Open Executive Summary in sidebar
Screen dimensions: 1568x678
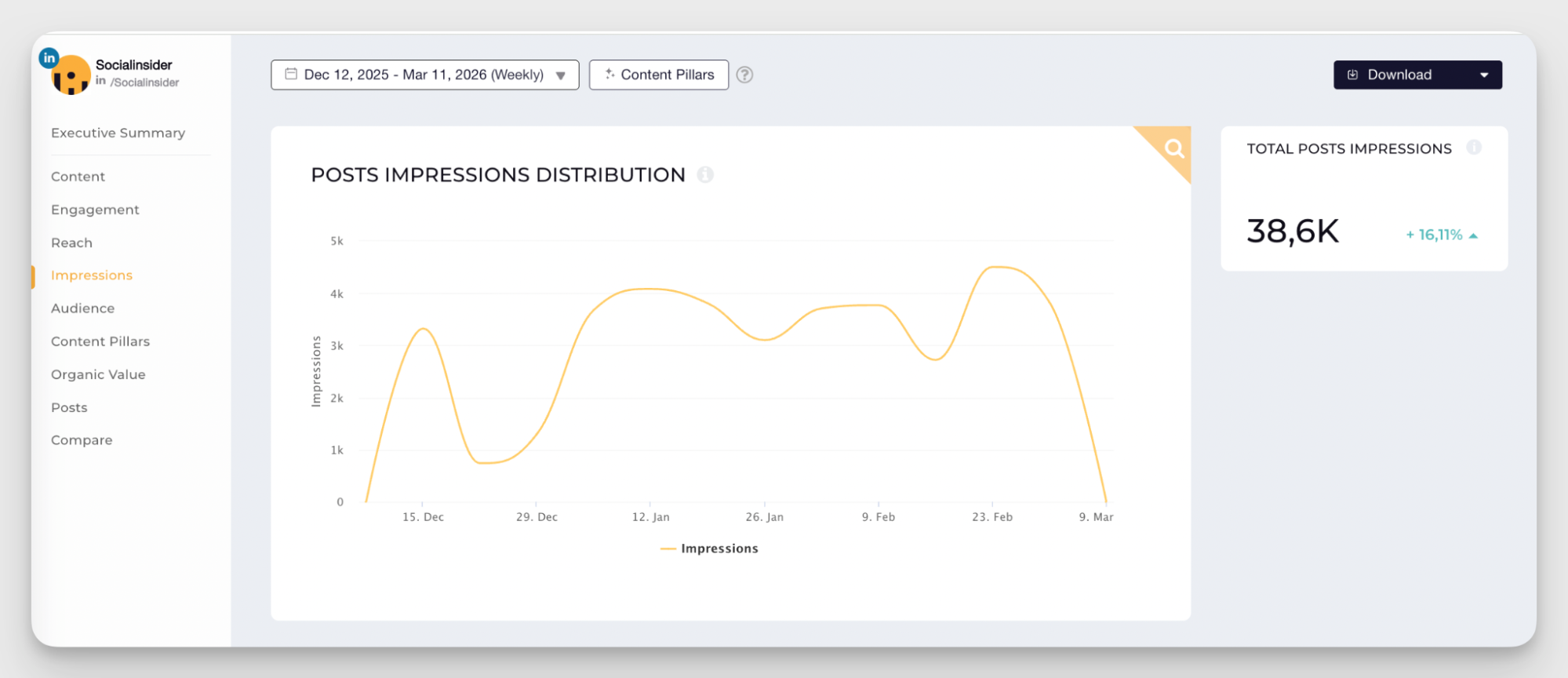coord(118,133)
